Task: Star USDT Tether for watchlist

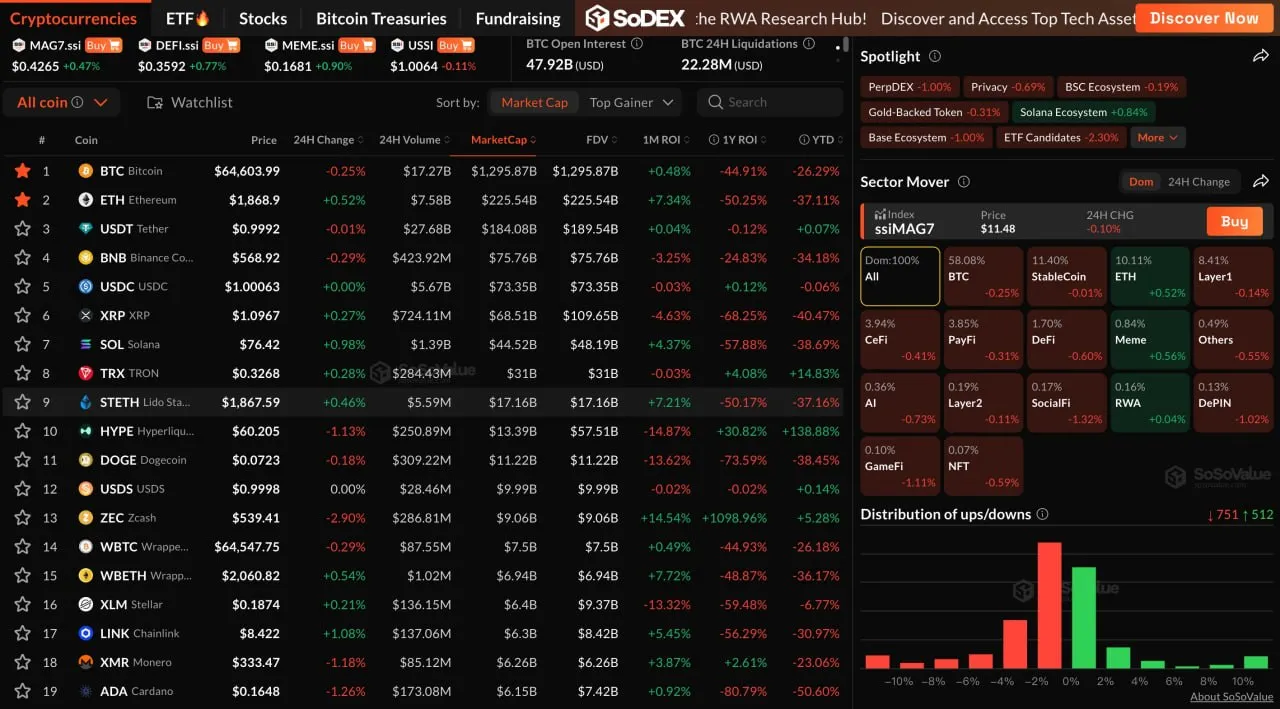Action: coord(22,229)
